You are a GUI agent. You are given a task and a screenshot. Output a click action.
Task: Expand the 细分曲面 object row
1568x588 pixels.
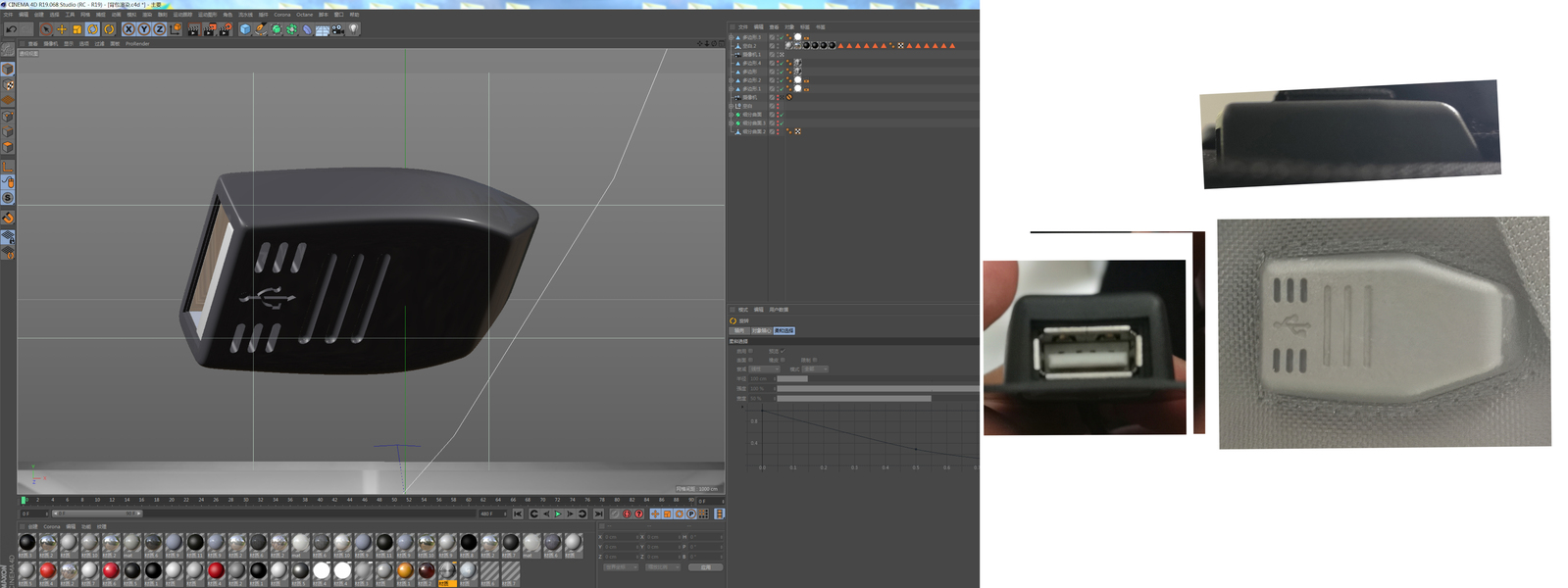click(731, 115)
